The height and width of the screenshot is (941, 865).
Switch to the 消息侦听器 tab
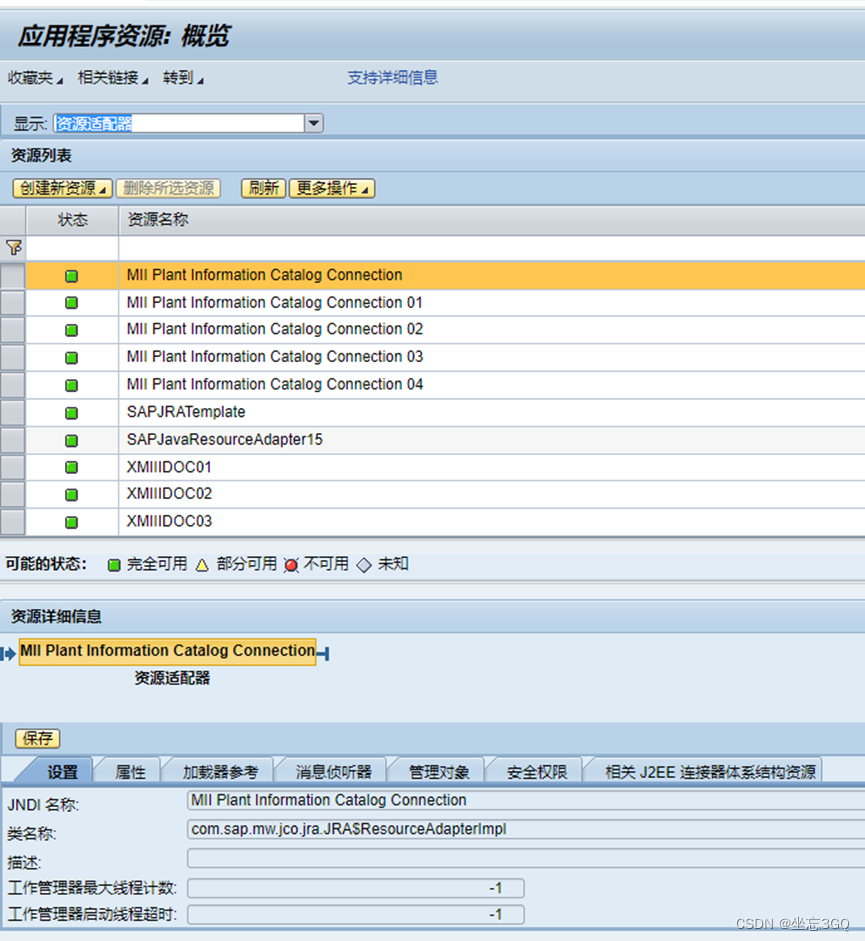[x=332, y=770]
